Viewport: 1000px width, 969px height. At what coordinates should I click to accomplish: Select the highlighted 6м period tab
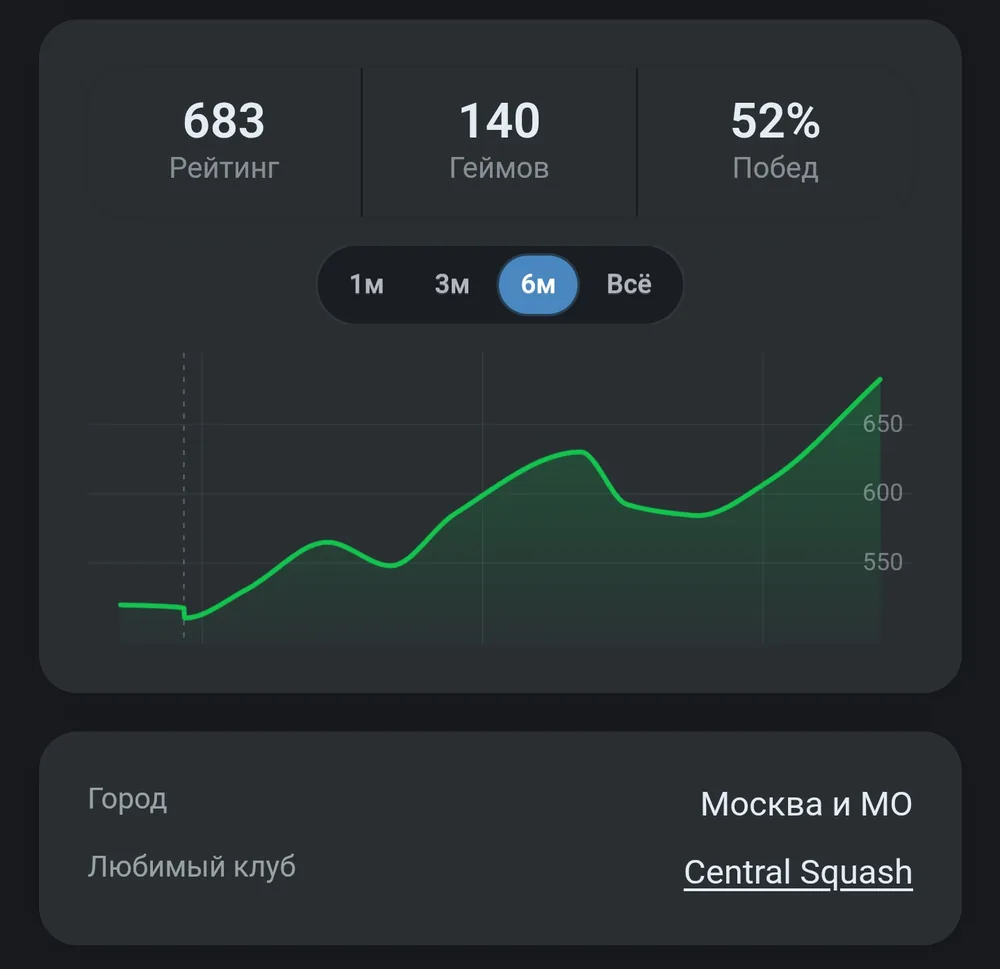click(x=538, y=285)
